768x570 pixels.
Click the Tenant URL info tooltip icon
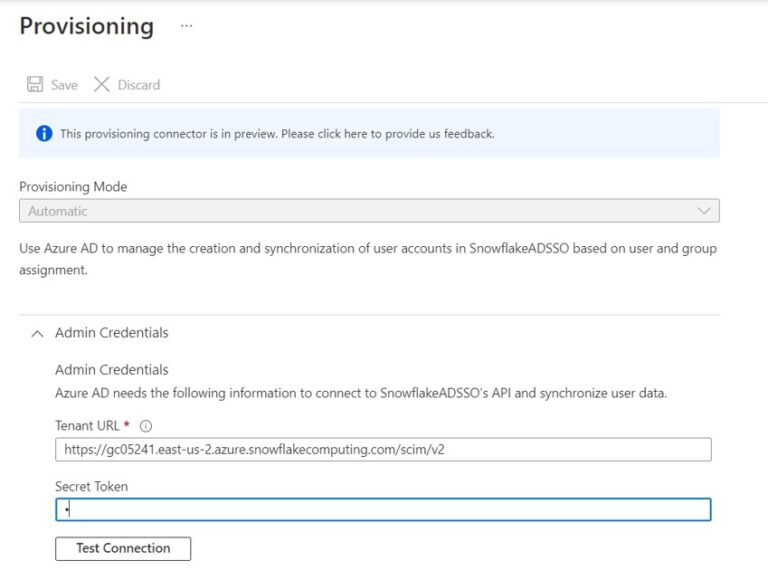point(146,426)
